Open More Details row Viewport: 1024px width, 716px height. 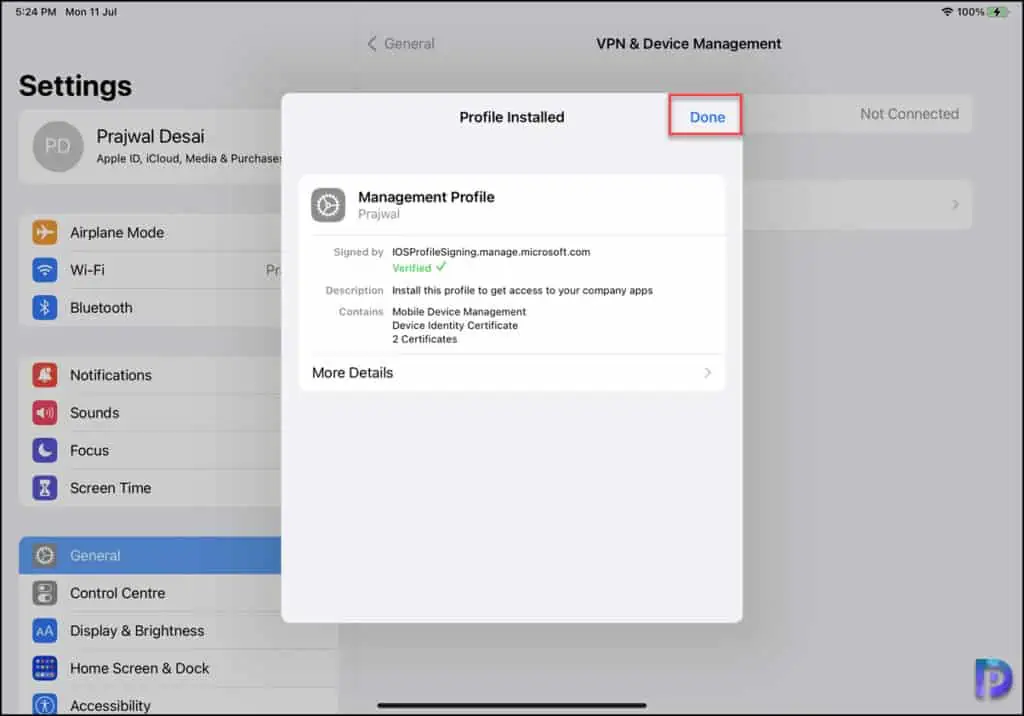point(511,373)
